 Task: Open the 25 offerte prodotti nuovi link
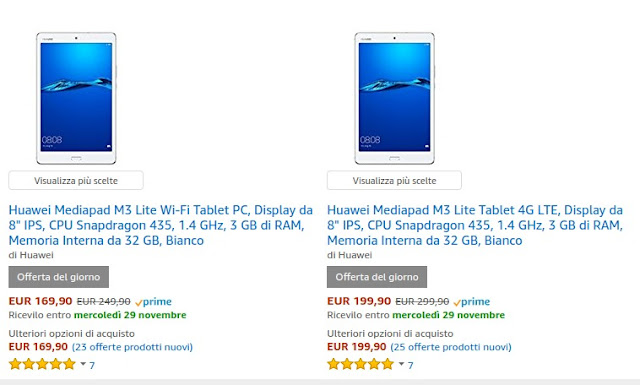451,347
